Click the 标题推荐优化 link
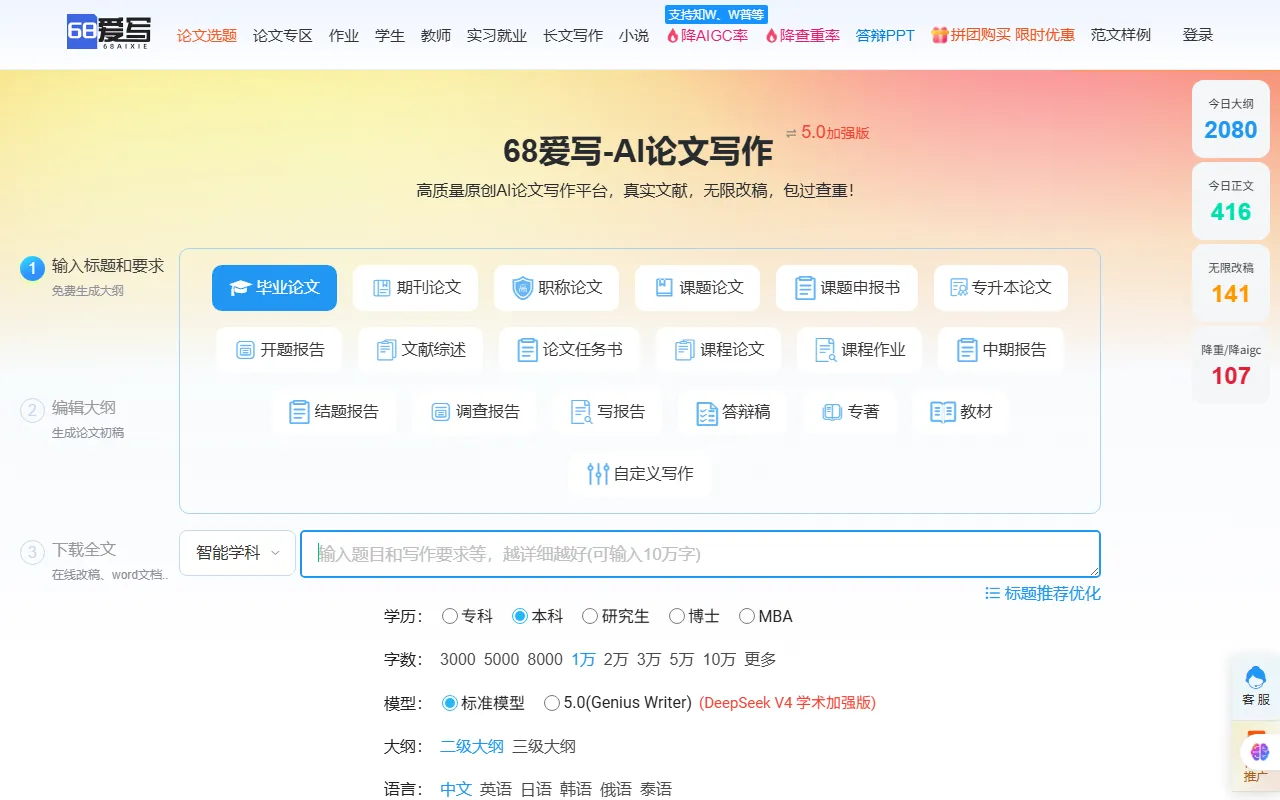 (1043, 593)
